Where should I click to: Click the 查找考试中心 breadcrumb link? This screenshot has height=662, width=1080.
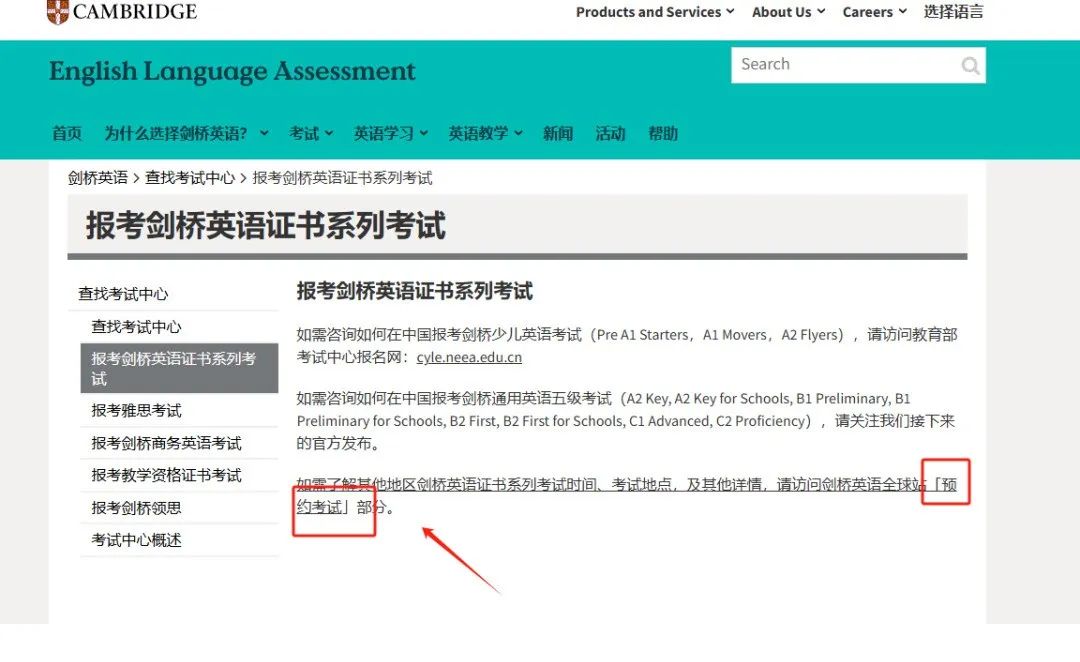coord(190,178)
